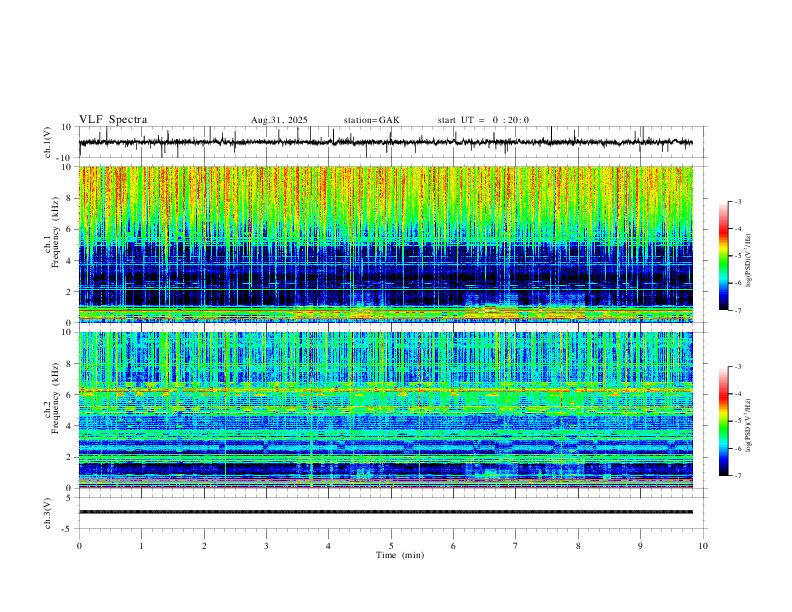Click the -3 tick on ch.2 color bar

tap(737, 367)
